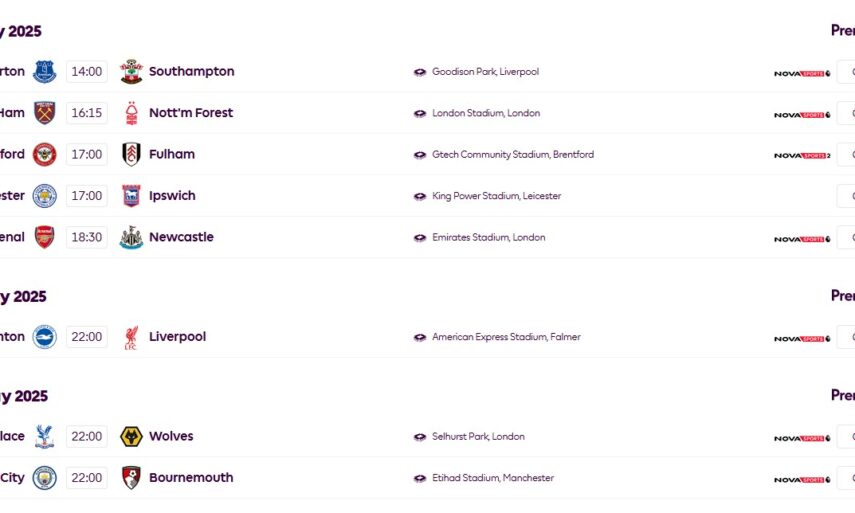Image resolution: width=855 pixels, height=513 pixels.
Task: Click the Novasports logo on the Newcastle row
Action: [x=802, y=239]
